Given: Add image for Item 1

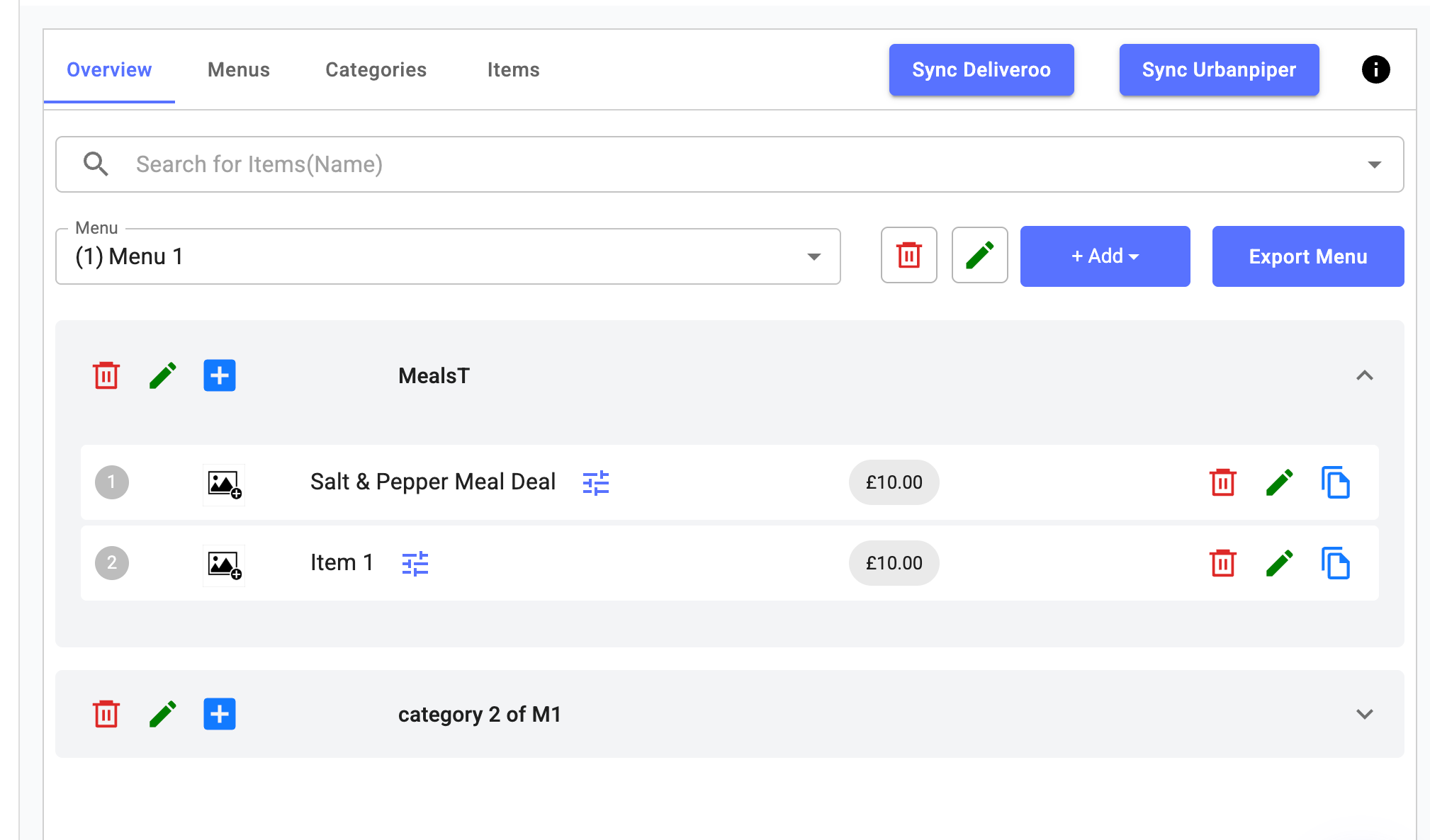Looking at the screenshot, I should pos(224,565).
